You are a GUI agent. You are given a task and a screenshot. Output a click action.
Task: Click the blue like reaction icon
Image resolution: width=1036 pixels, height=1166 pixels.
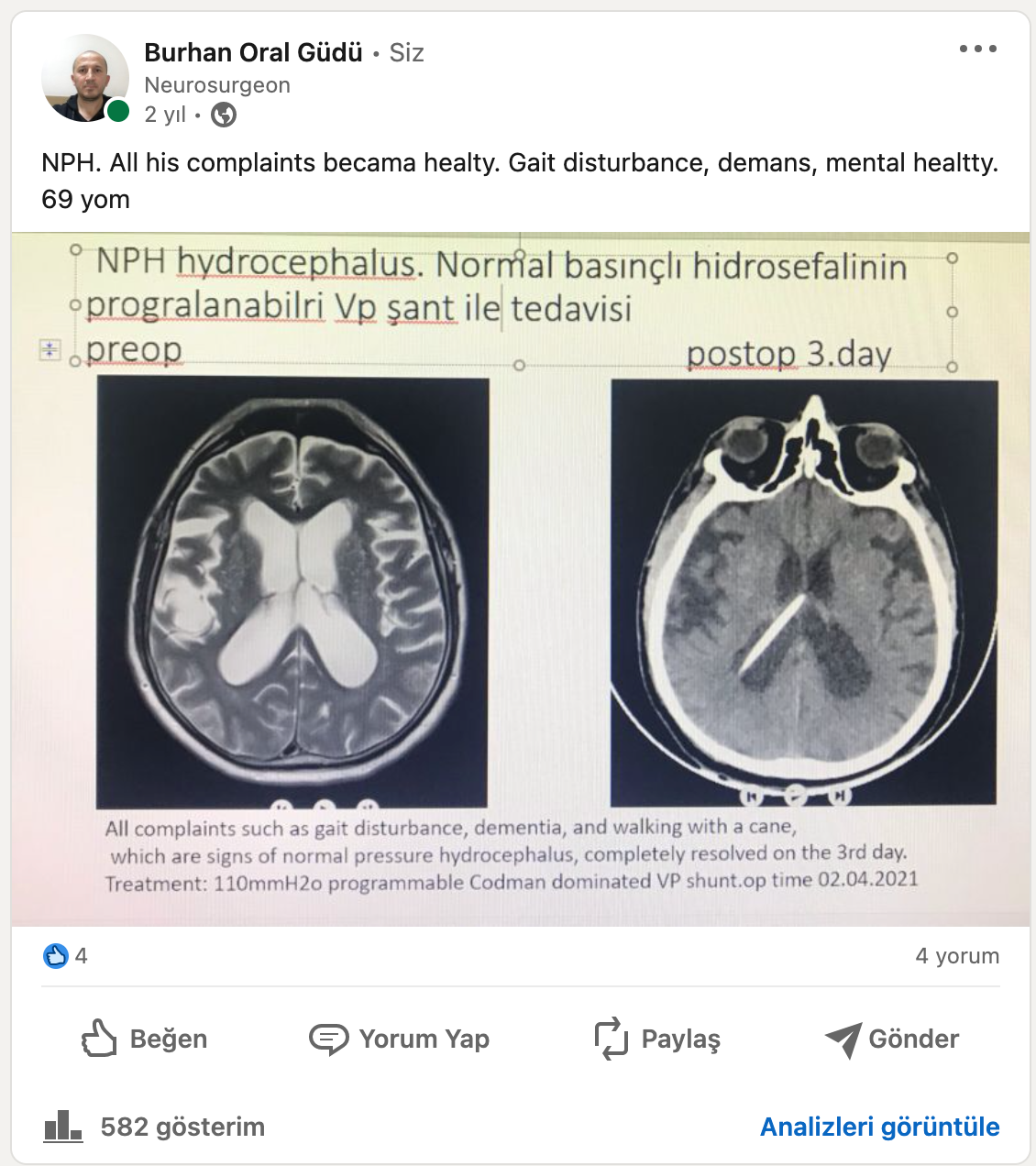pyautogui.click(x=56, y=956)
